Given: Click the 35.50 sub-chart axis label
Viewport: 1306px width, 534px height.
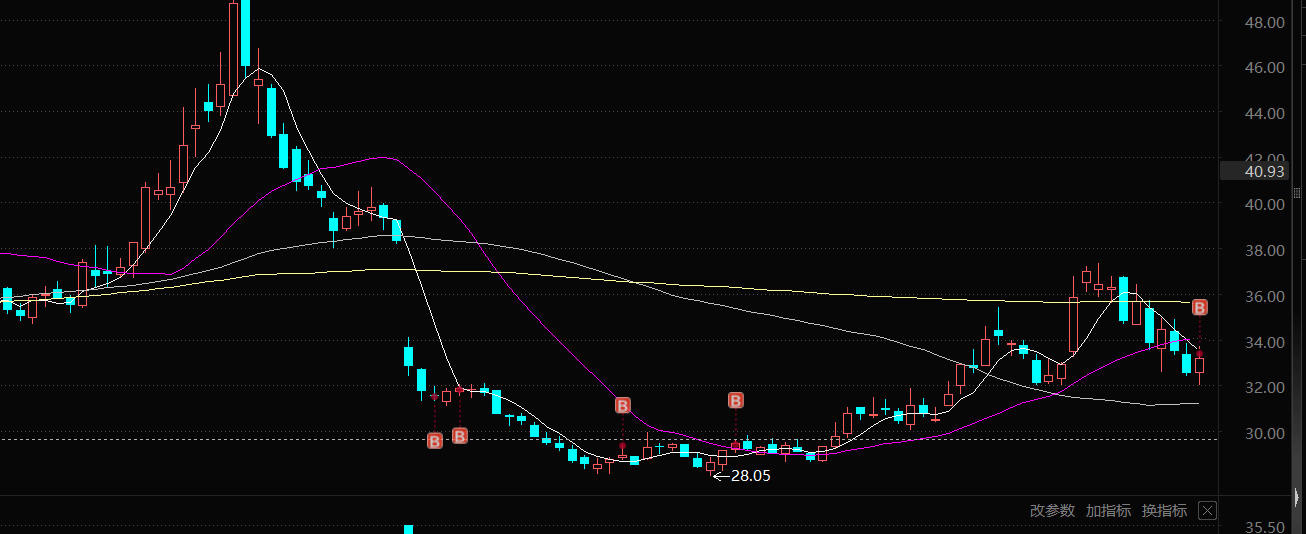Looking at the screenshot, I should [x=1265, y=526].
